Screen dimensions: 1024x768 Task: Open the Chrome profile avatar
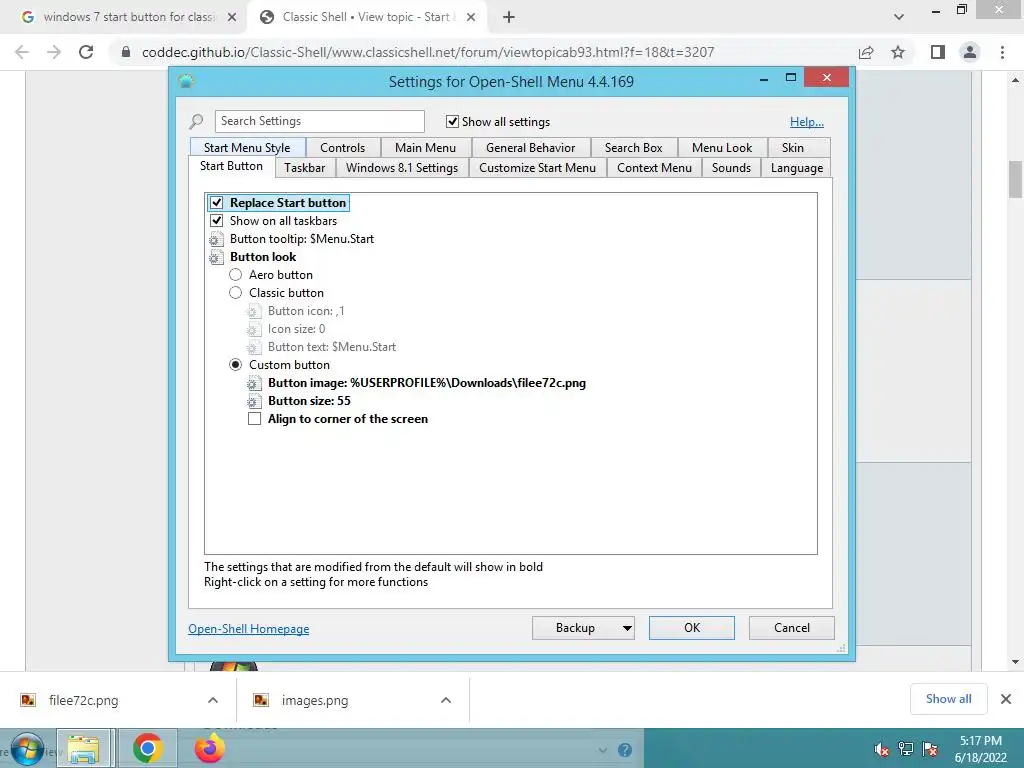(970, 52)
